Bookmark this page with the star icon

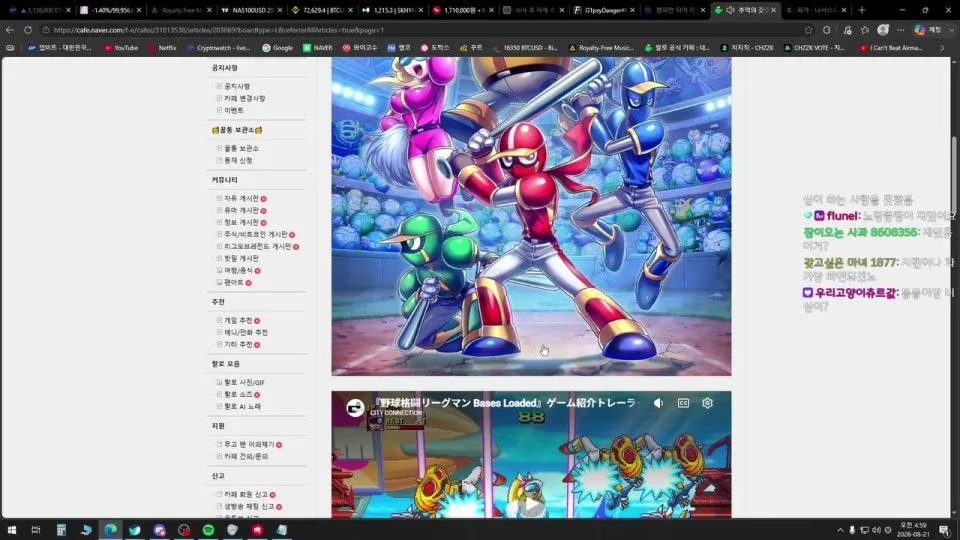pos(809,29)
